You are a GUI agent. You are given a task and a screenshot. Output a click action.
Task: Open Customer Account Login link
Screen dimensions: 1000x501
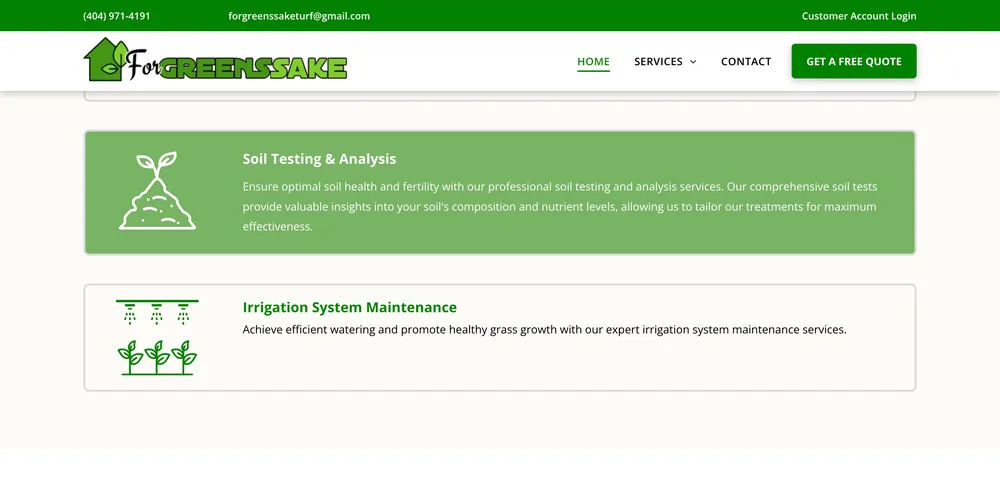858,16
